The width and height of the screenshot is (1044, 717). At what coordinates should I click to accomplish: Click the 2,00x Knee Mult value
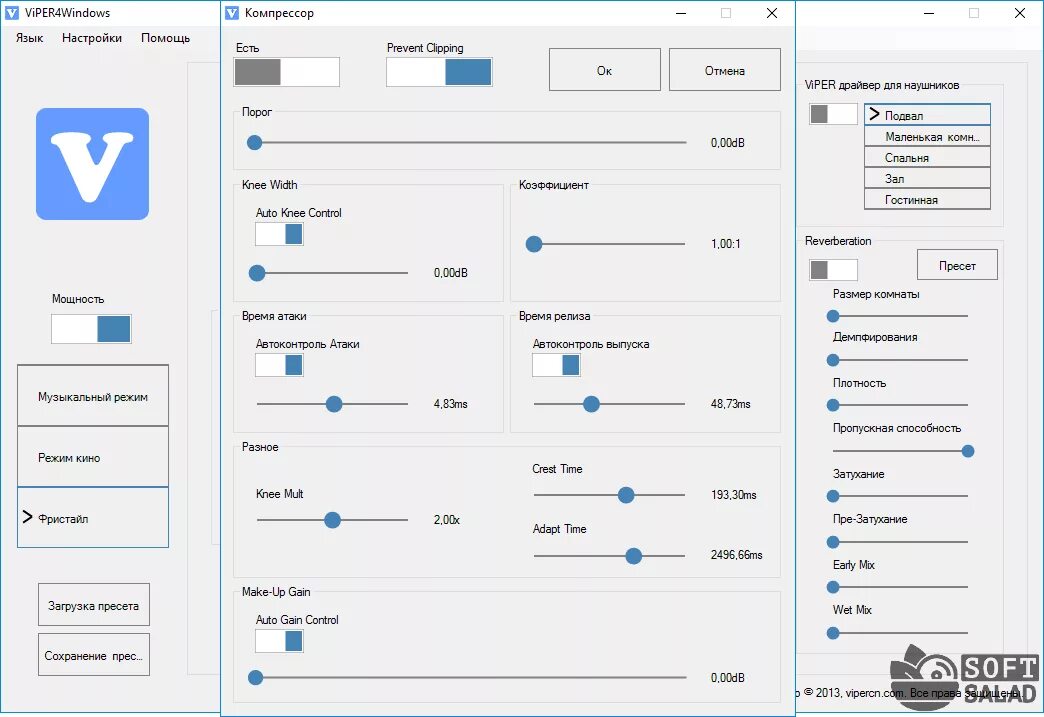[447, 520]
